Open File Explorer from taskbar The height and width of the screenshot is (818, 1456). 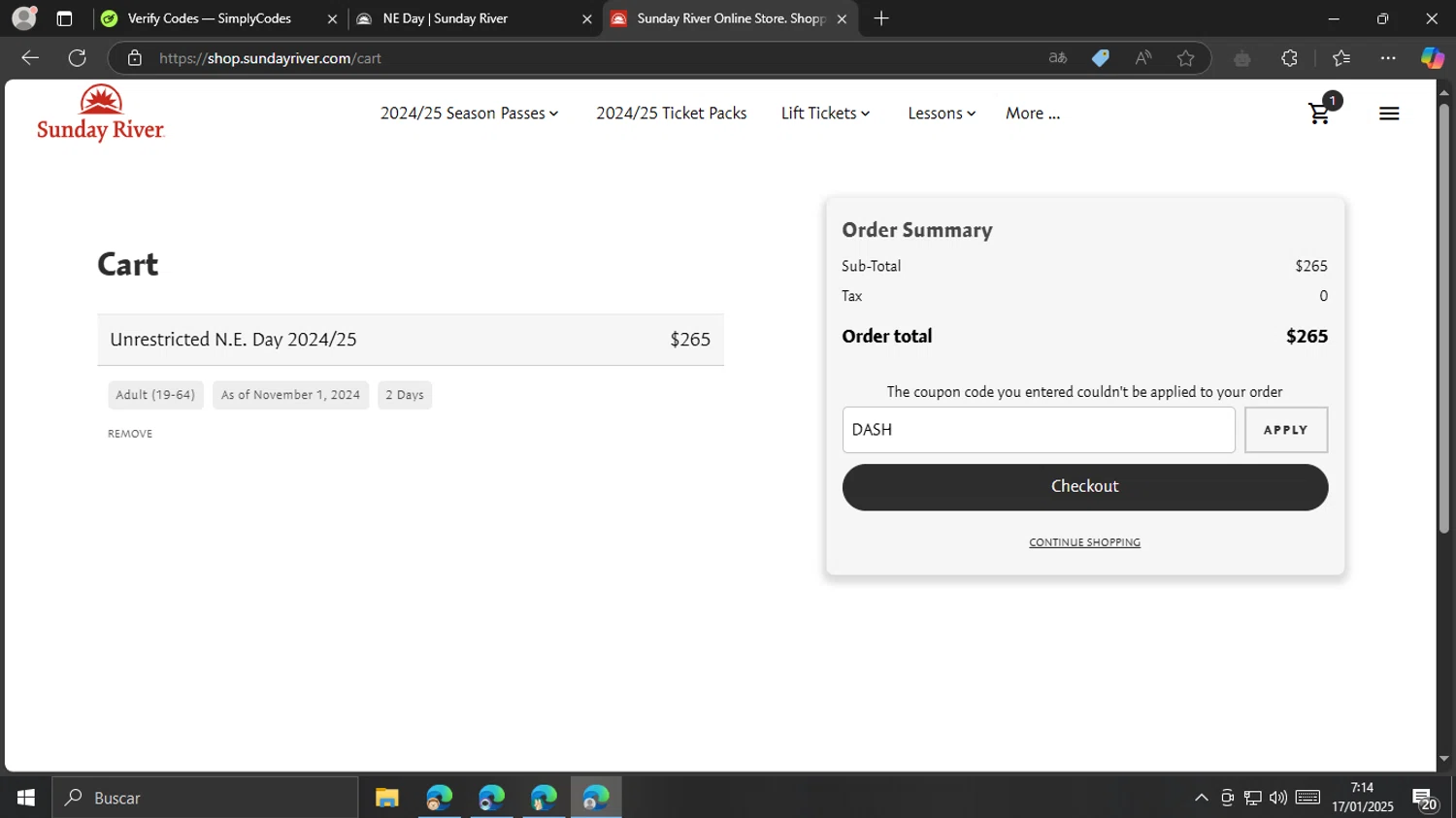coord(387,798)
